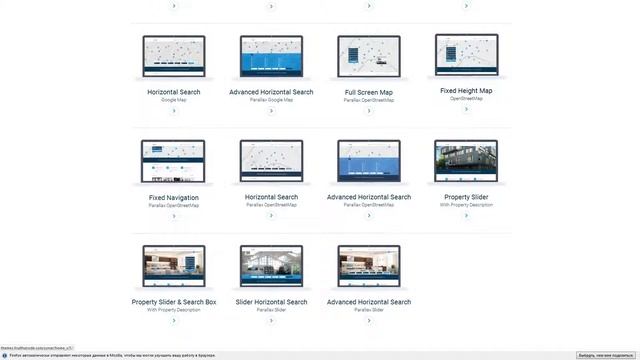The height and width of the screenshot is (360, 640).
Task: Click 'Parallax Google Map' subtitle text
Action: (271, 100)
